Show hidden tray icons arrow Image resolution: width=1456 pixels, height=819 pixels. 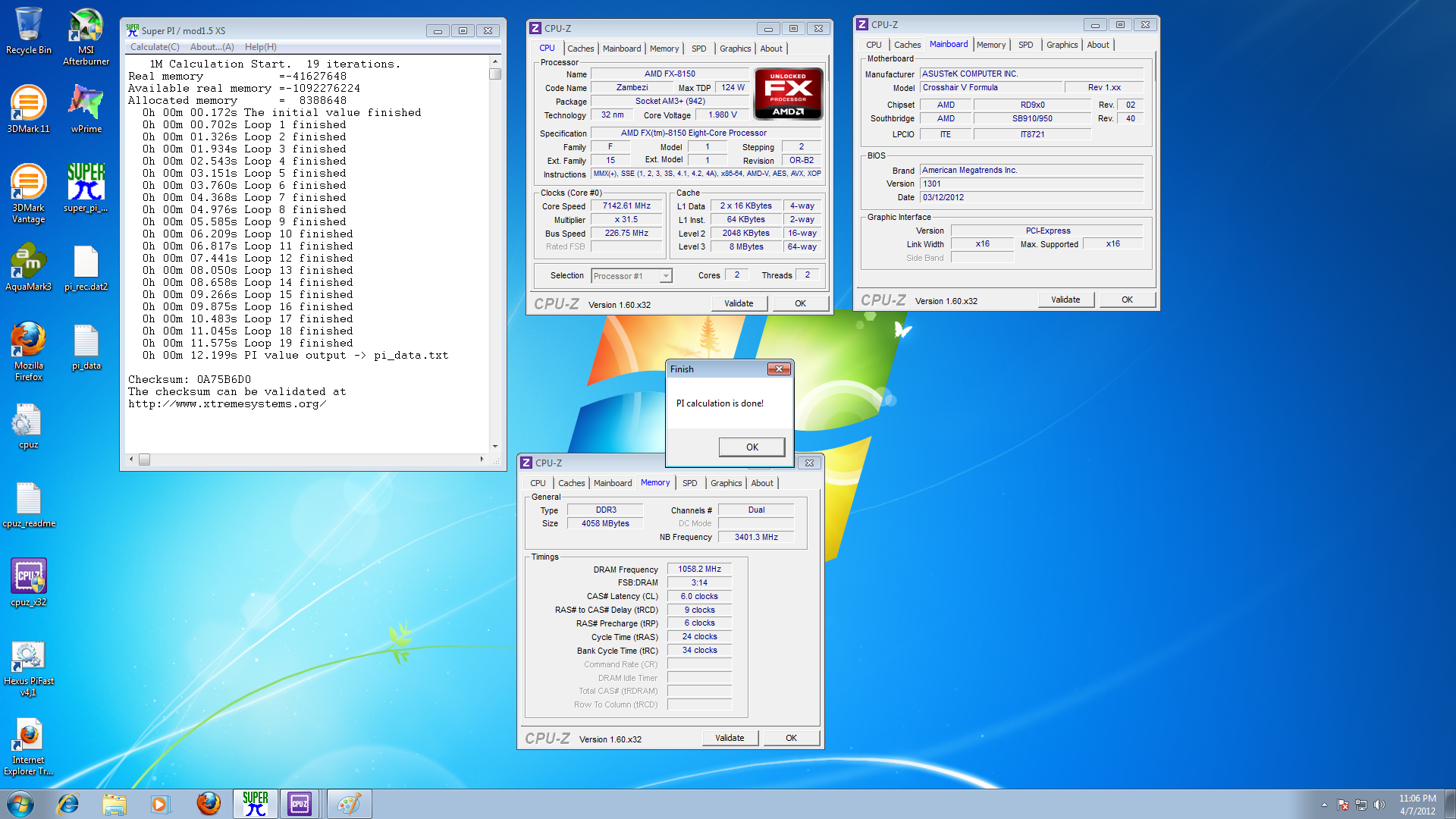[x=1324, y=805]
